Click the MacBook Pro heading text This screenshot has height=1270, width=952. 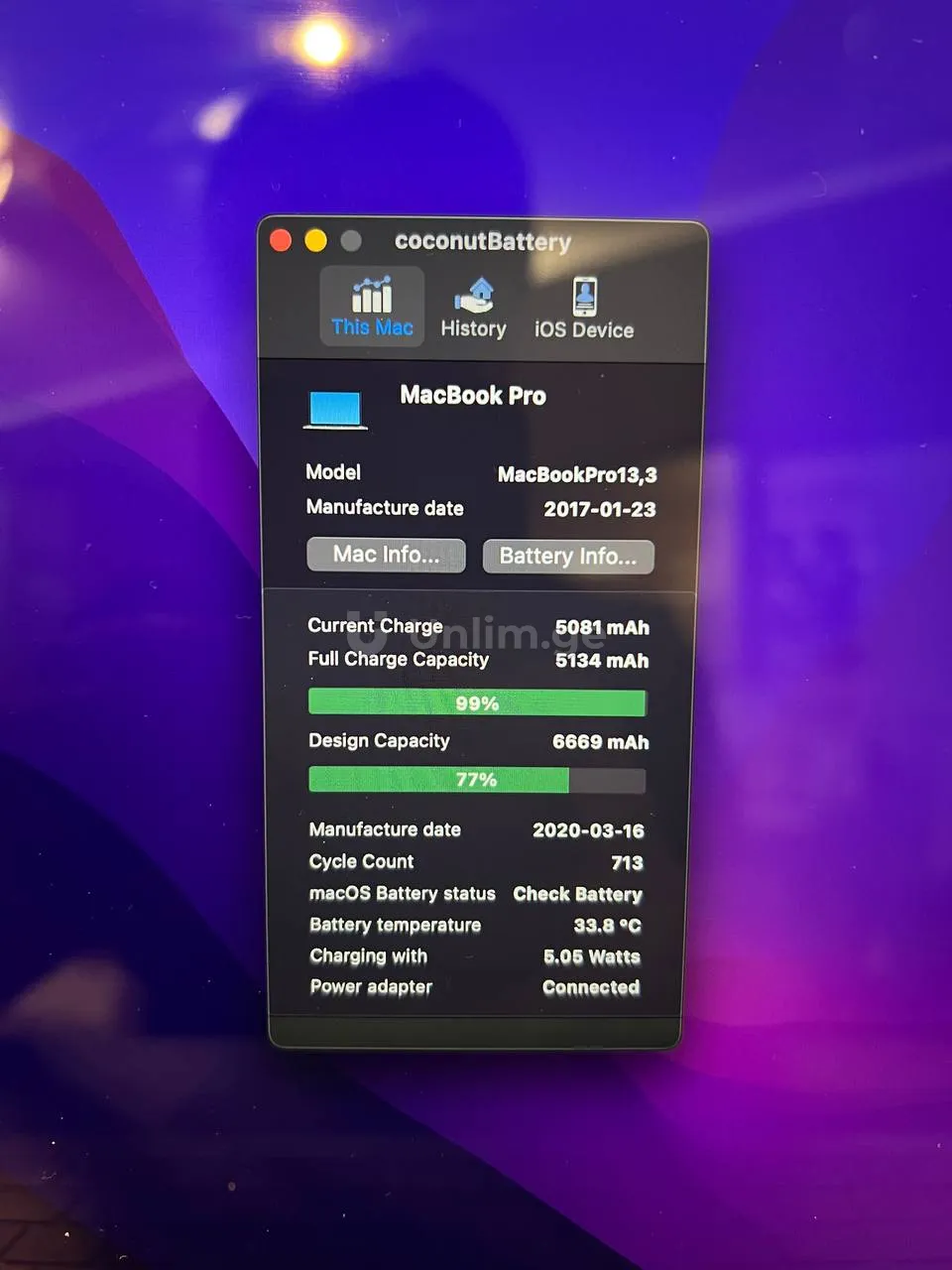[473, 396]
